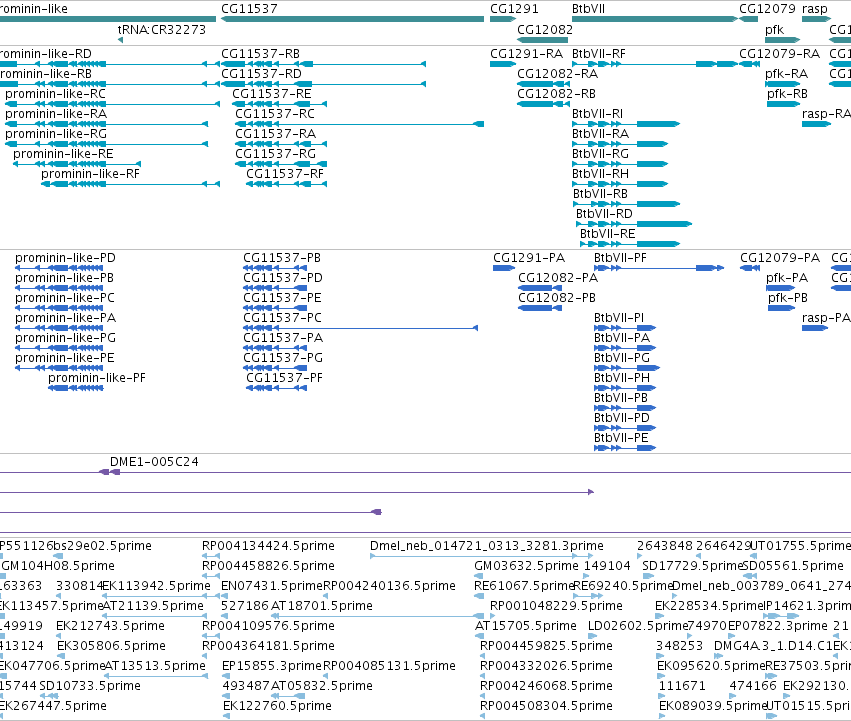The height and width of the screenshot is (721, 851).
Task: Select transcript BtbVII-RH
Action: point(600,174)
